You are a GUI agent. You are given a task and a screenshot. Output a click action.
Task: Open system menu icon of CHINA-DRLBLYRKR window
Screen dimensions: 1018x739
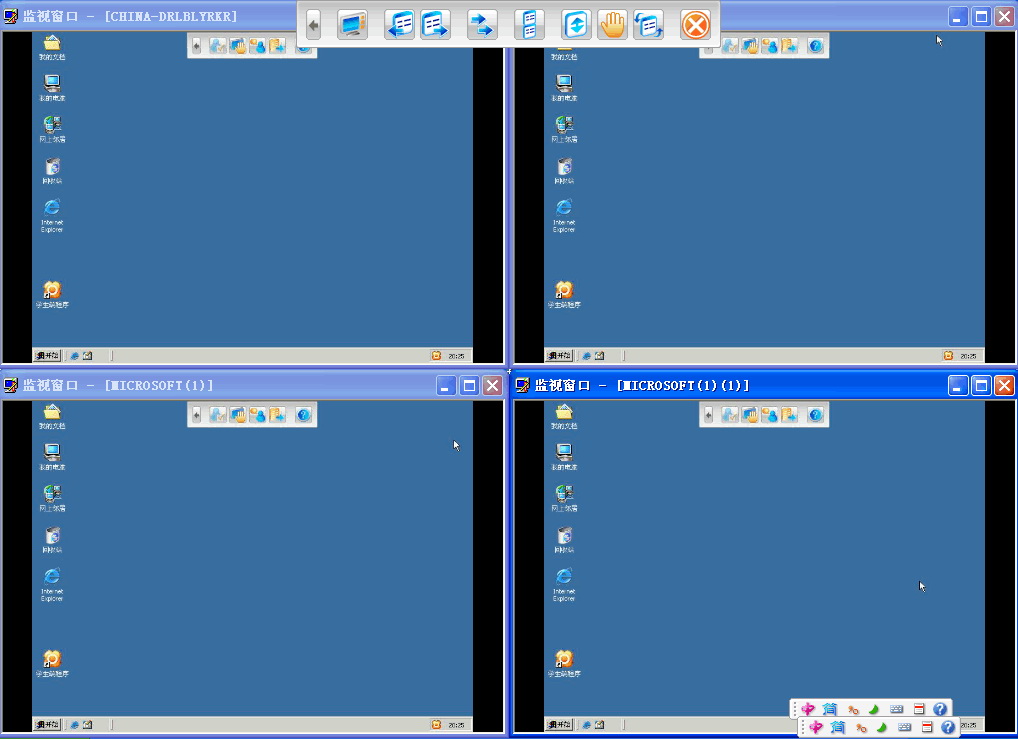coord(11,16)
